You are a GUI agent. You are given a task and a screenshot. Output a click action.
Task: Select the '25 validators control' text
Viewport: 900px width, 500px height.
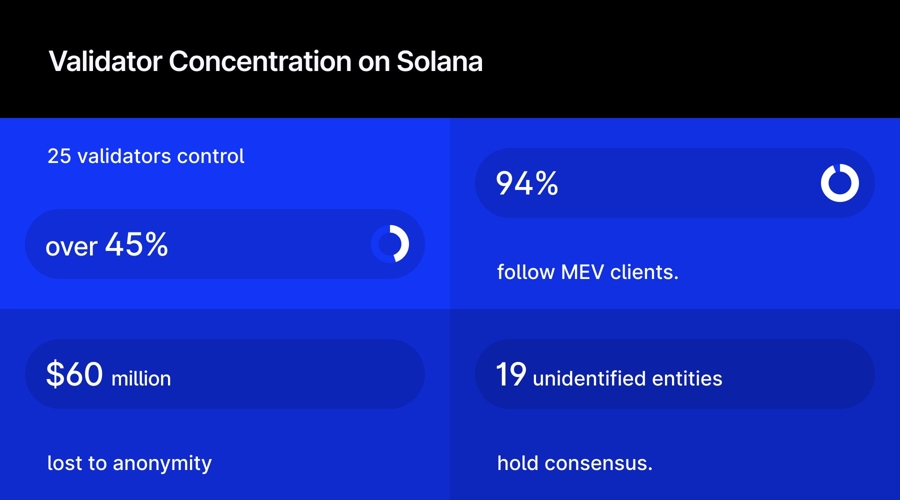146,156
